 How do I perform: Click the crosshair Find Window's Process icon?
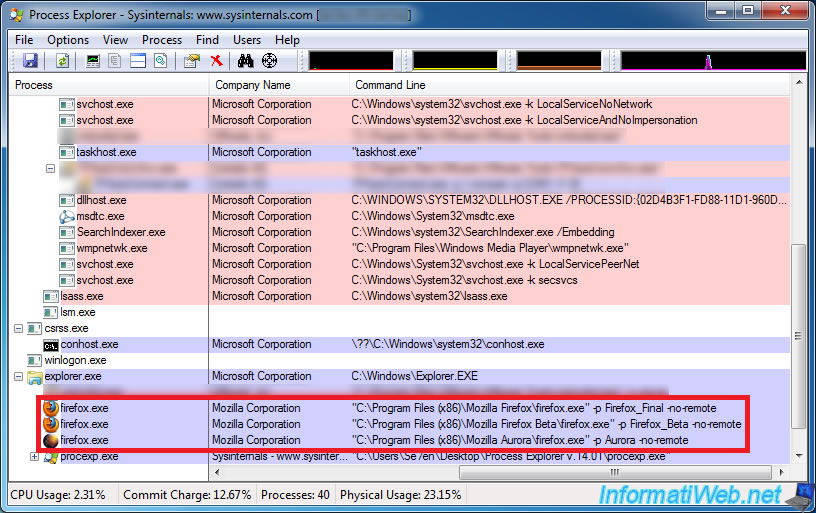coord(269,61)
